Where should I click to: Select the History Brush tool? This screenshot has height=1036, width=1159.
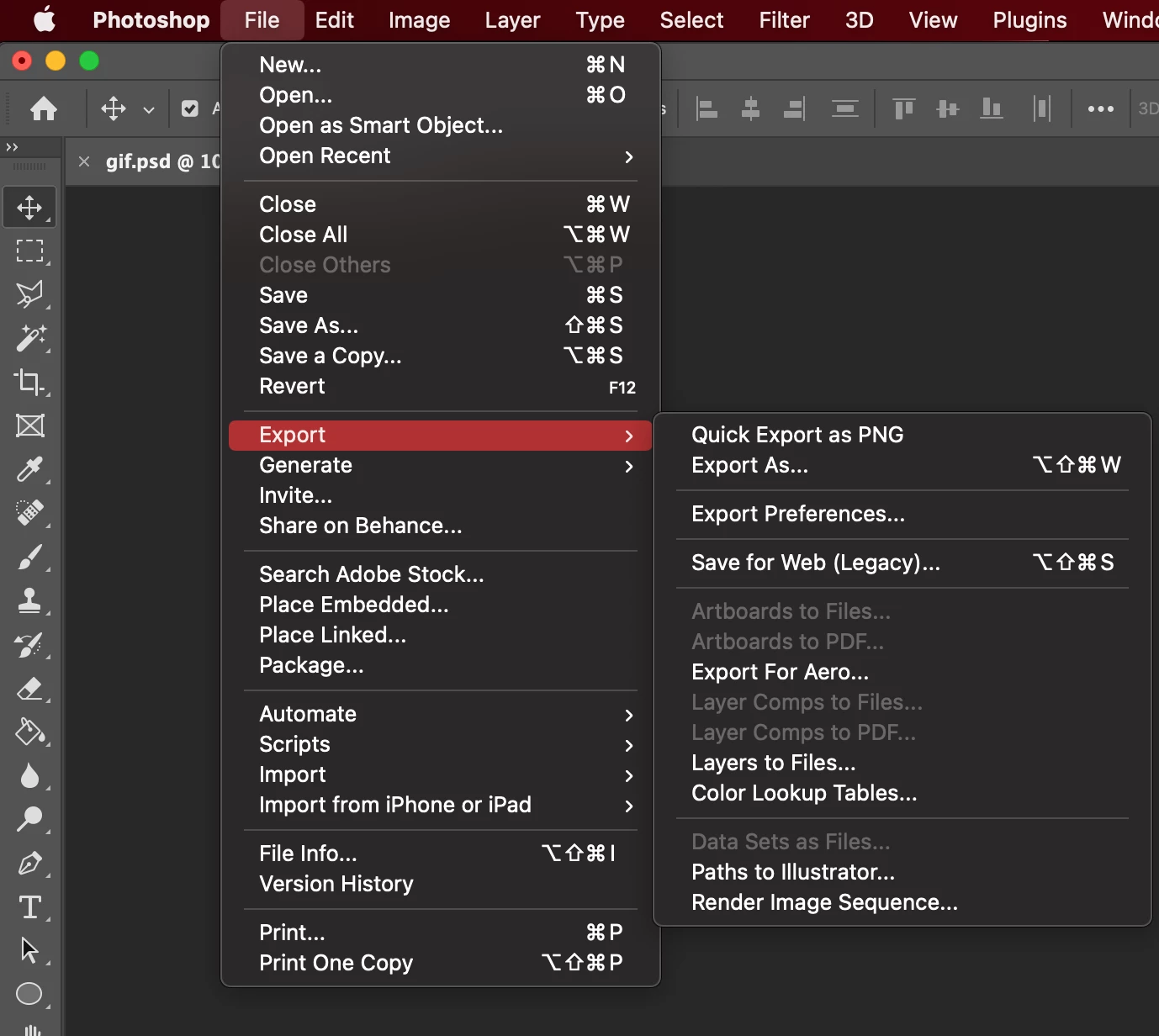[x=29, y=644]
